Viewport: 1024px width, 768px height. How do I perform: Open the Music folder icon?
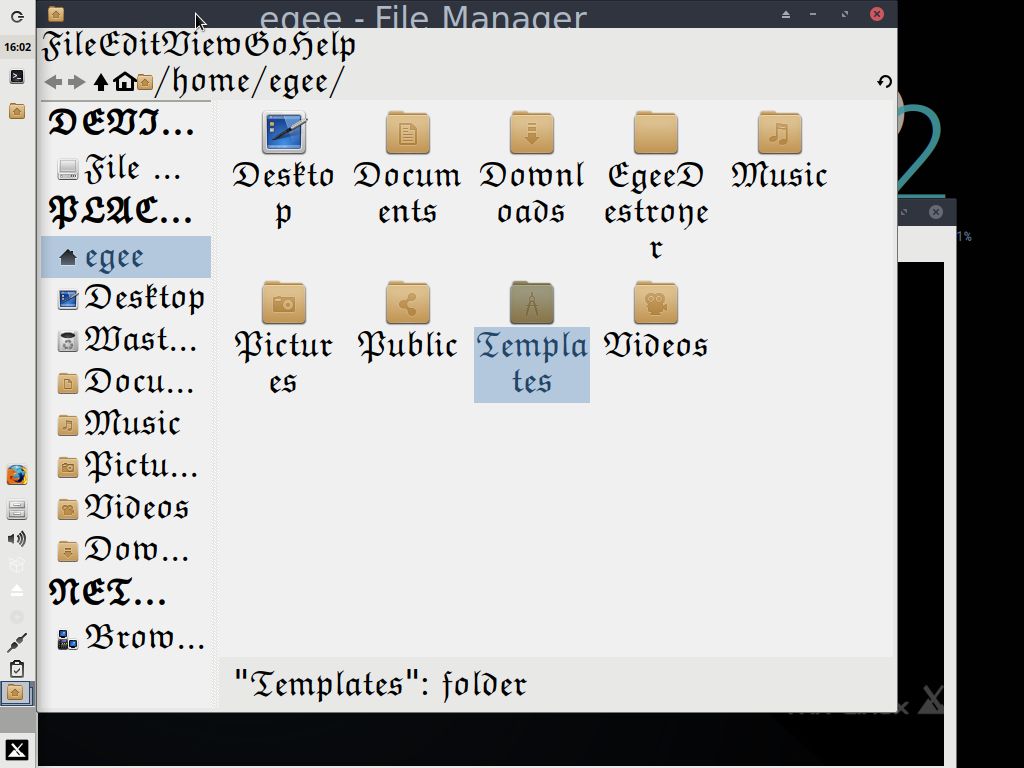pos(779,132)
